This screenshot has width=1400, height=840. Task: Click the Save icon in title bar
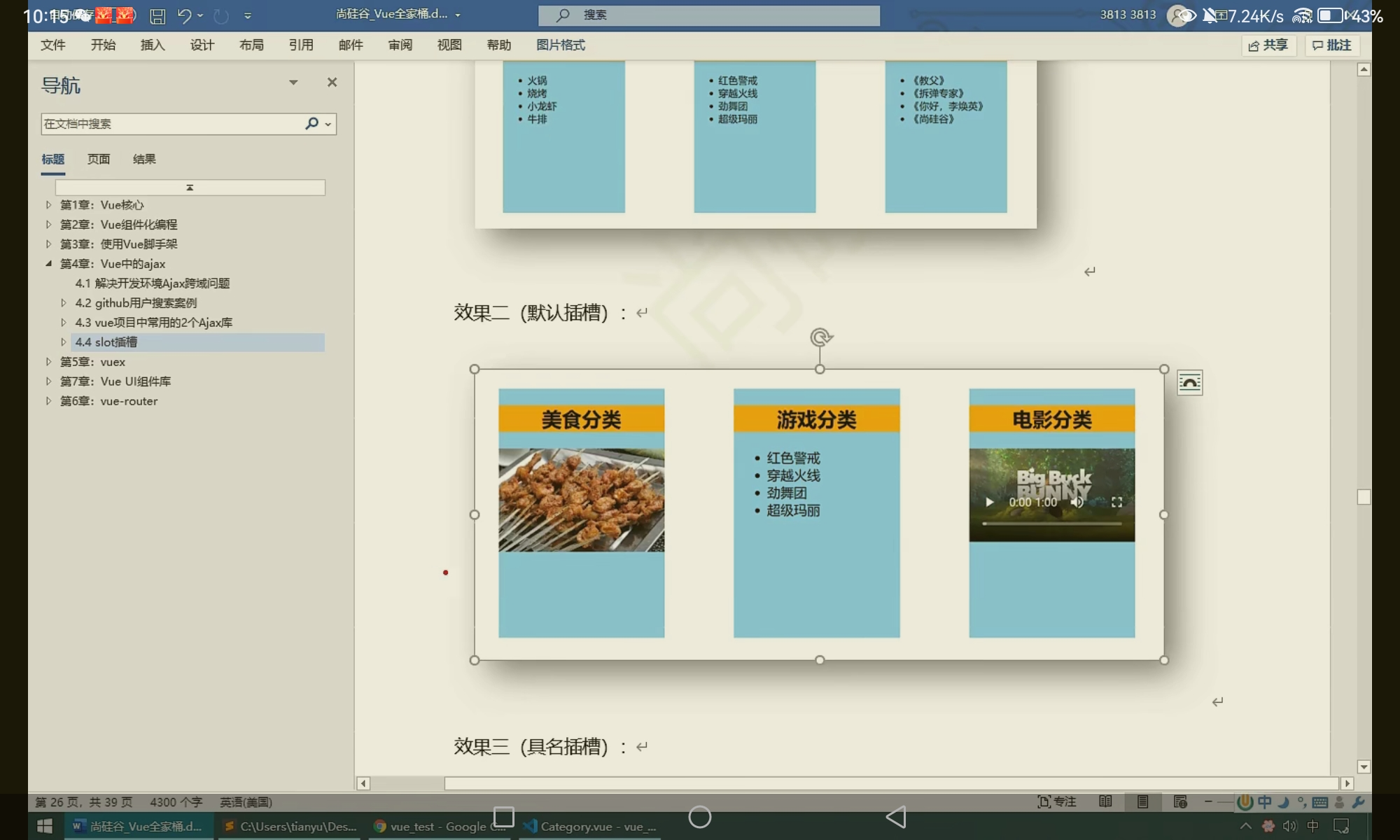tap(157, 16)
